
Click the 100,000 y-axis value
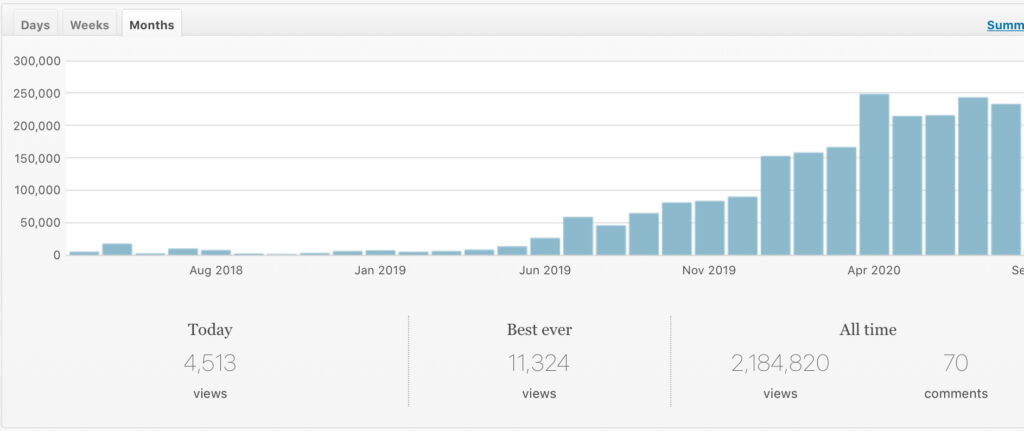[x=37, y=190]
